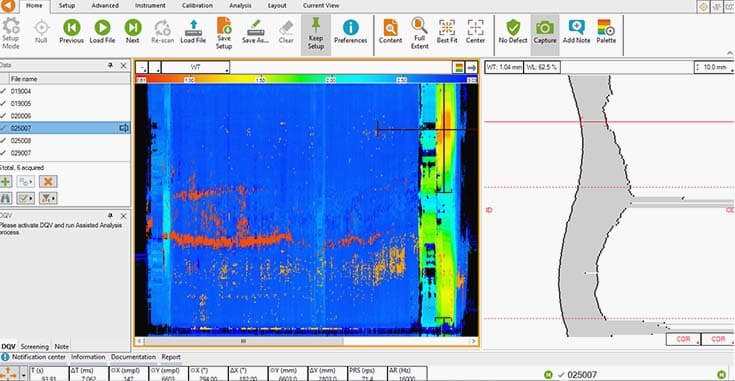Click the binoculars search button

click(x=6, y=198)
